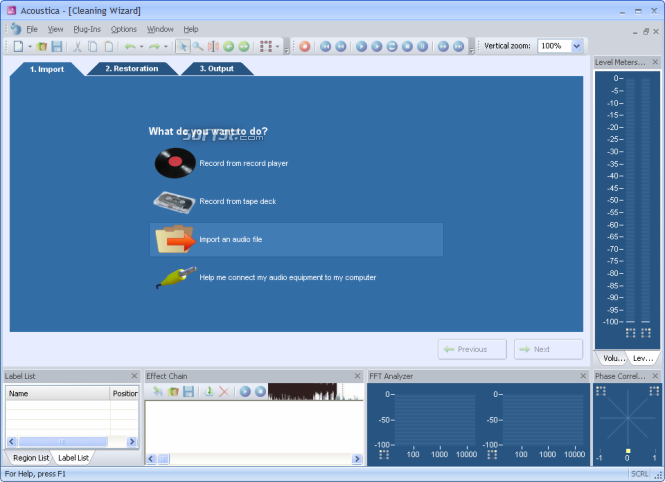The height and width of the screenshot is (482, 665).
Task: Open the region marker dropdown arrow
Action: (277, 47)
